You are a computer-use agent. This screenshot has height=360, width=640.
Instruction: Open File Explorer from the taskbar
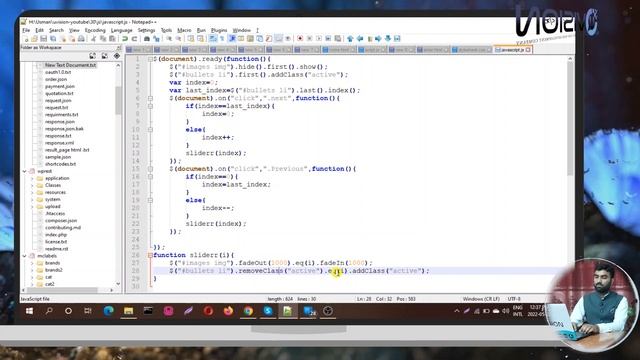pos(129,311)
